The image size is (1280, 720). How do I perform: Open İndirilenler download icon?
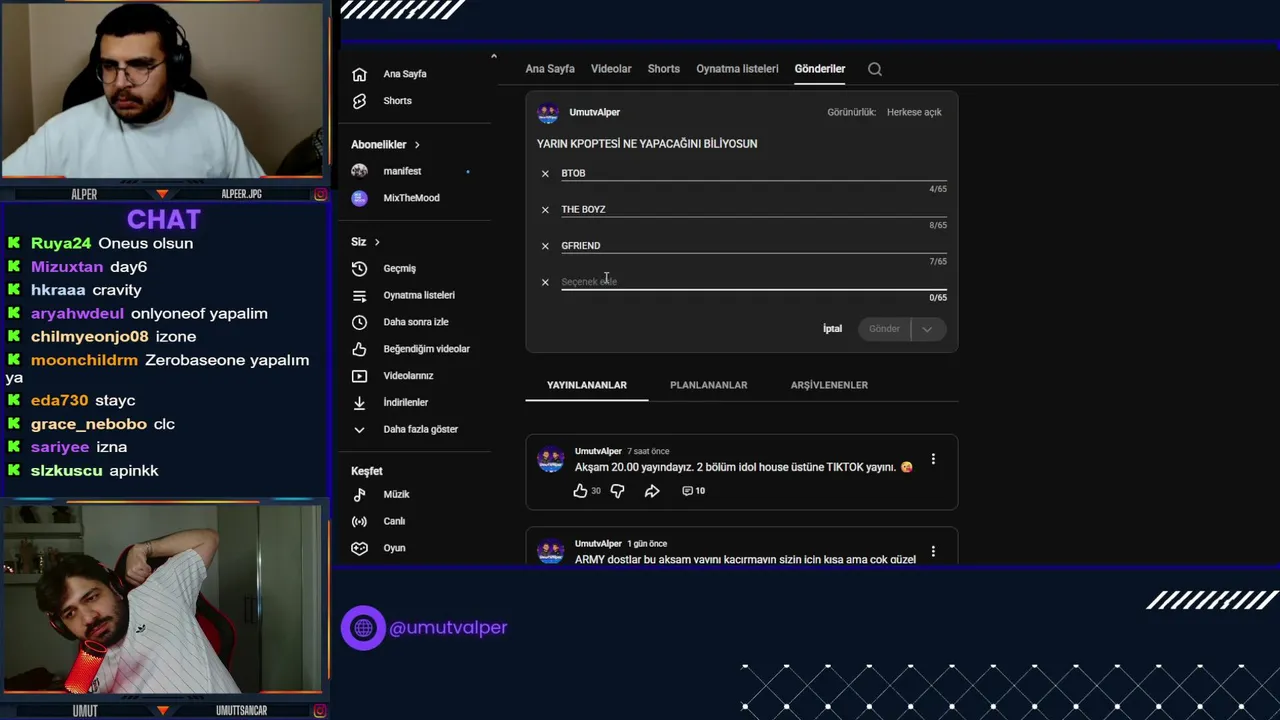(360, 402)
